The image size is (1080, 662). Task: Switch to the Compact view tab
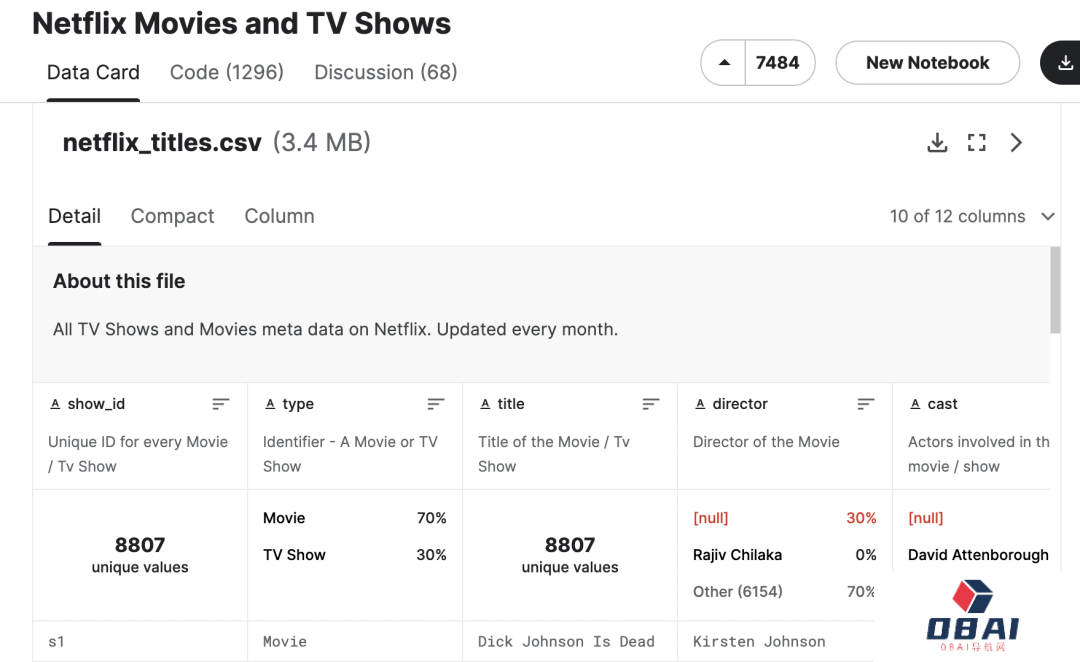point(172,216)
